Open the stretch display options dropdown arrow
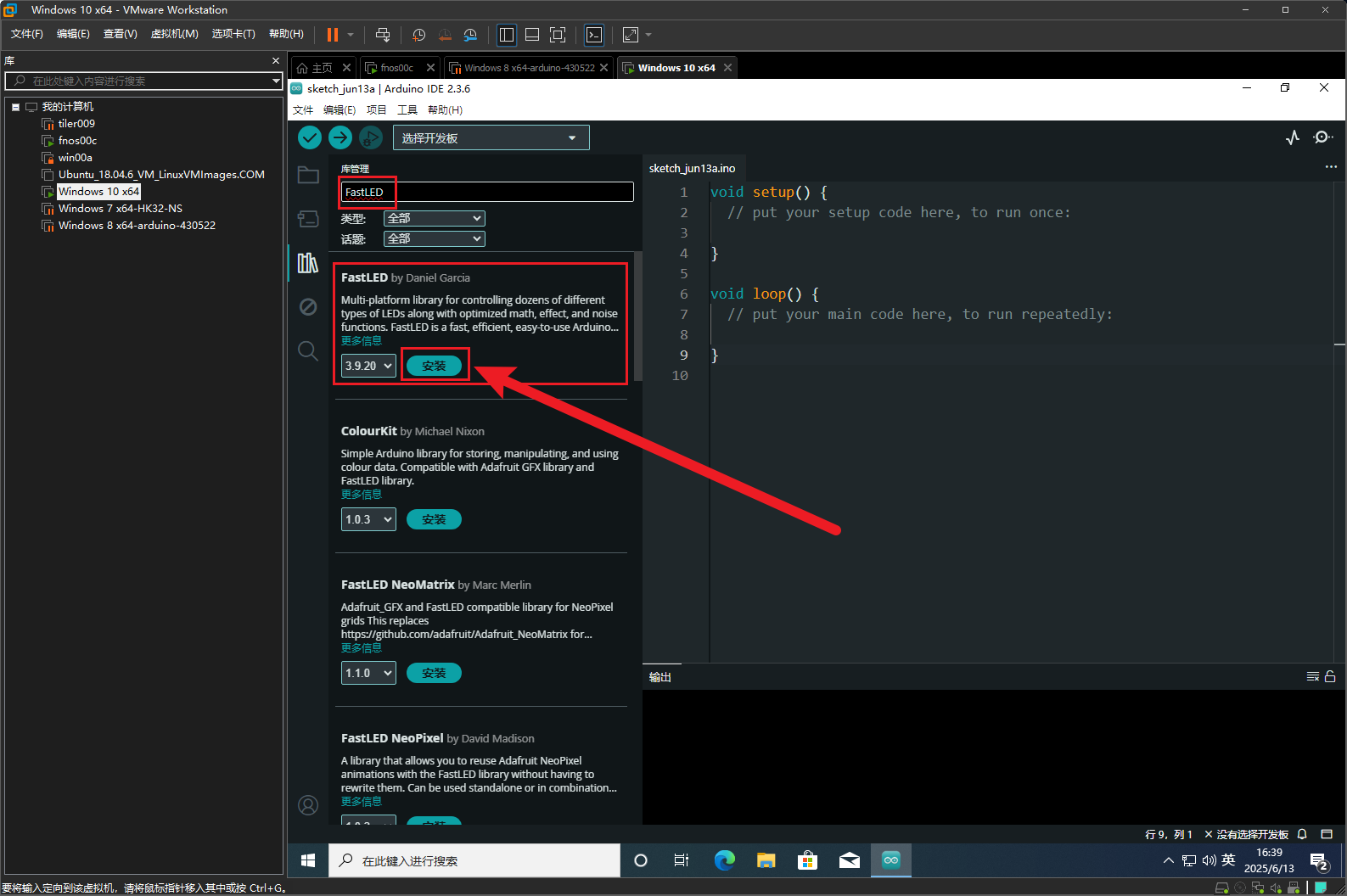Image resolution: width=1347 pixels, height=896 pixels. 648,35
